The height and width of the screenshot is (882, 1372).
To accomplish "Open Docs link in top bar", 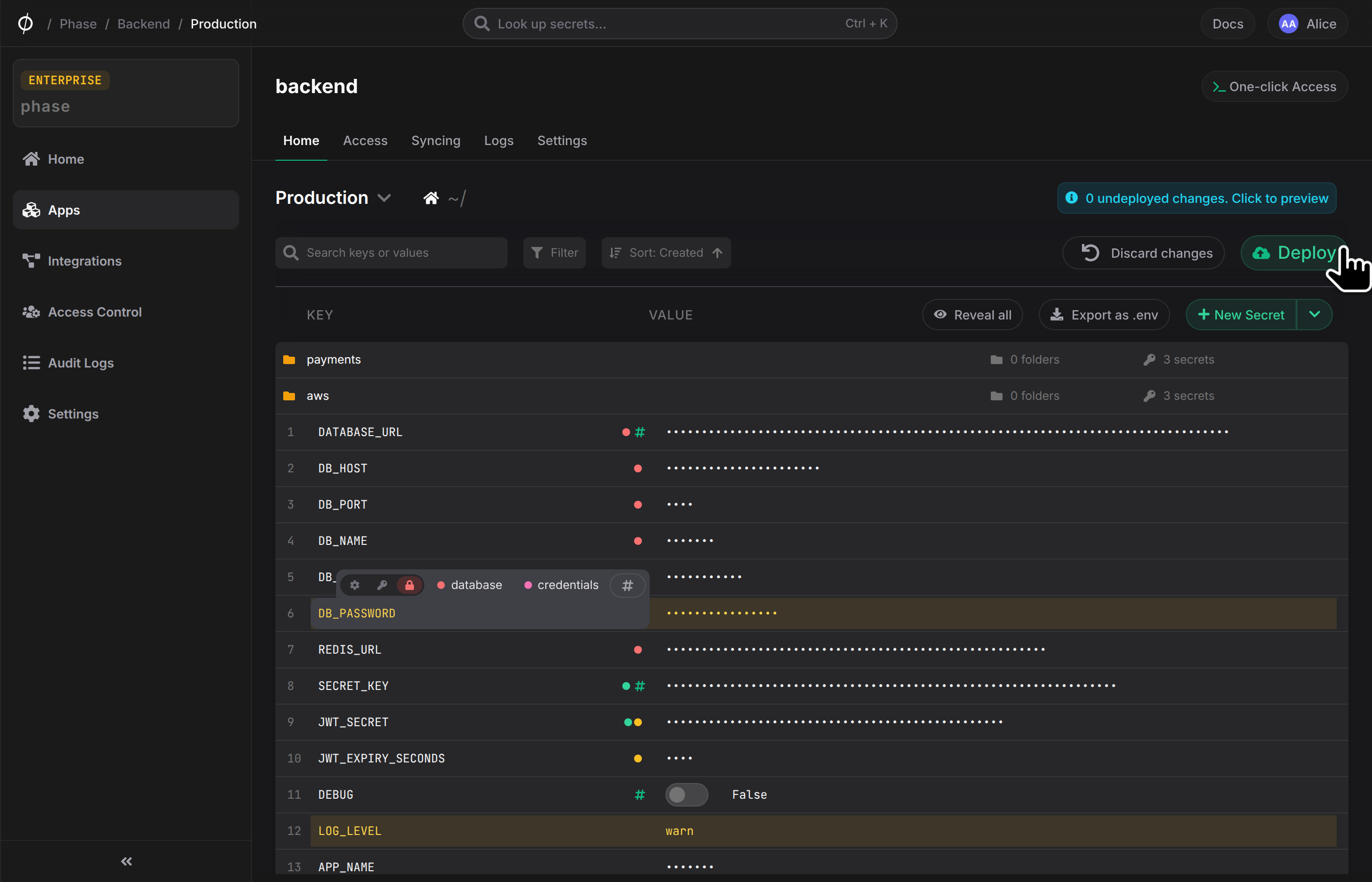I will (x=1228, y=24).
